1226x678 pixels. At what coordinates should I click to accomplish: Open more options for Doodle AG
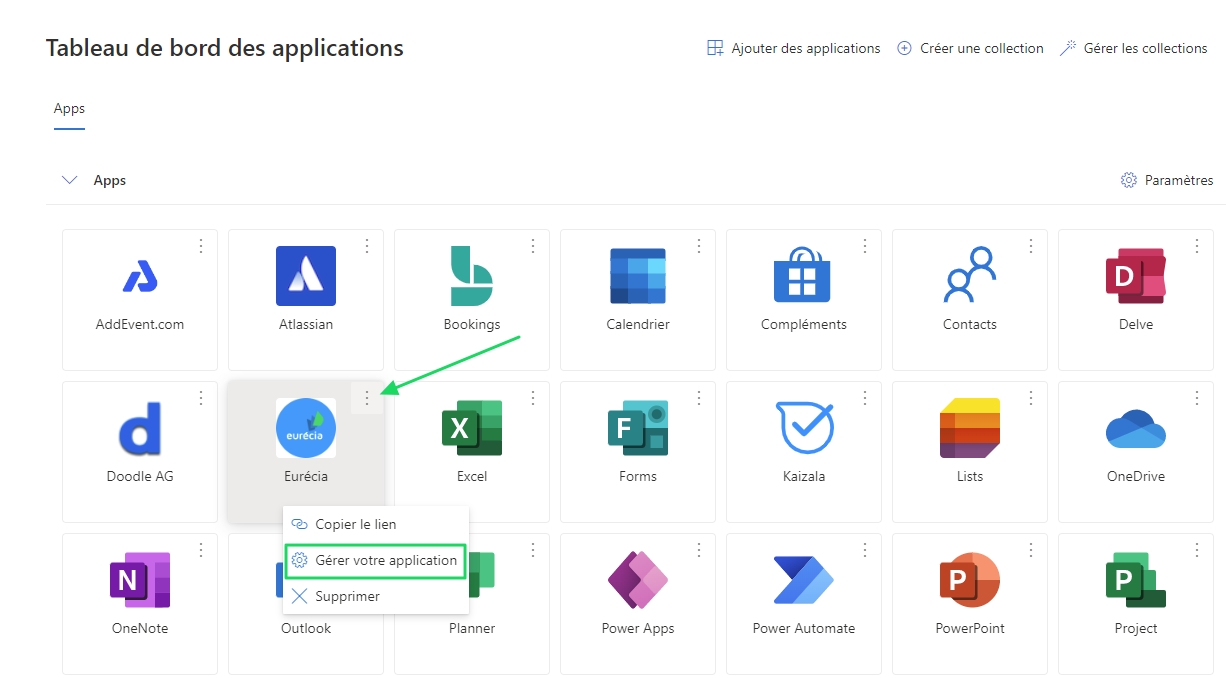[201, 398]
